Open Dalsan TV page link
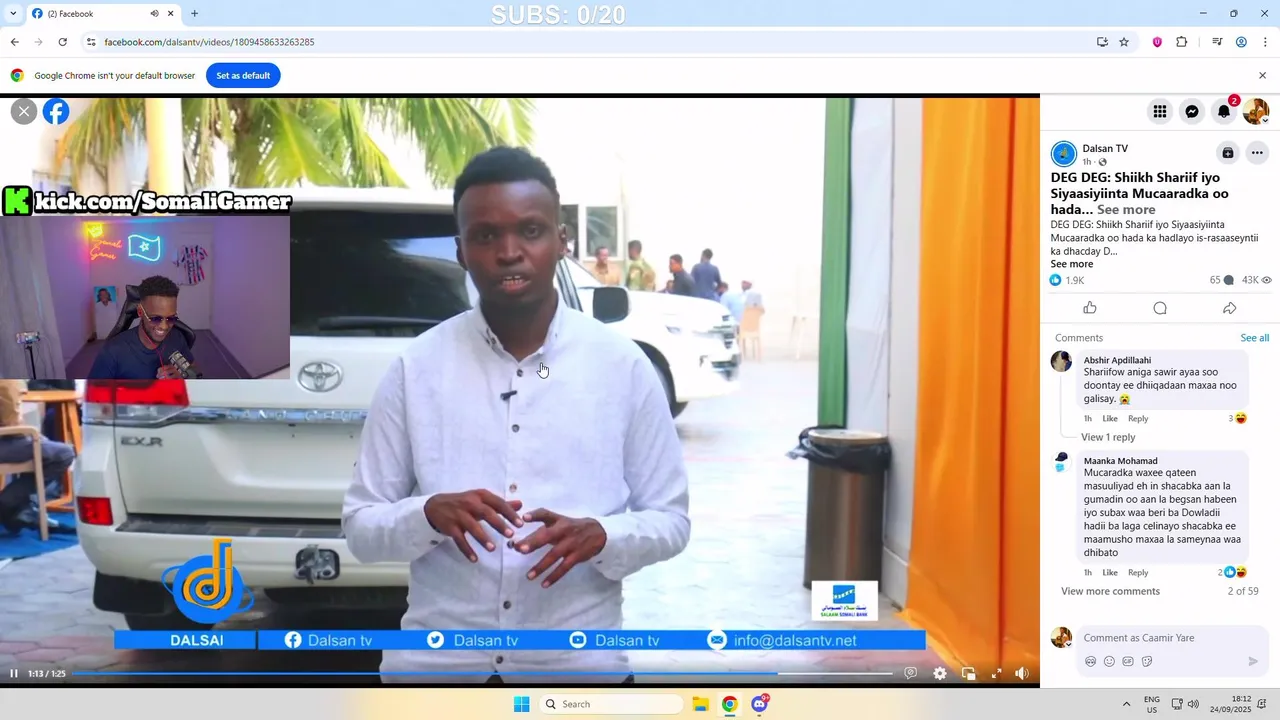The image size is (1280, 720). (x=1105, y=148)
